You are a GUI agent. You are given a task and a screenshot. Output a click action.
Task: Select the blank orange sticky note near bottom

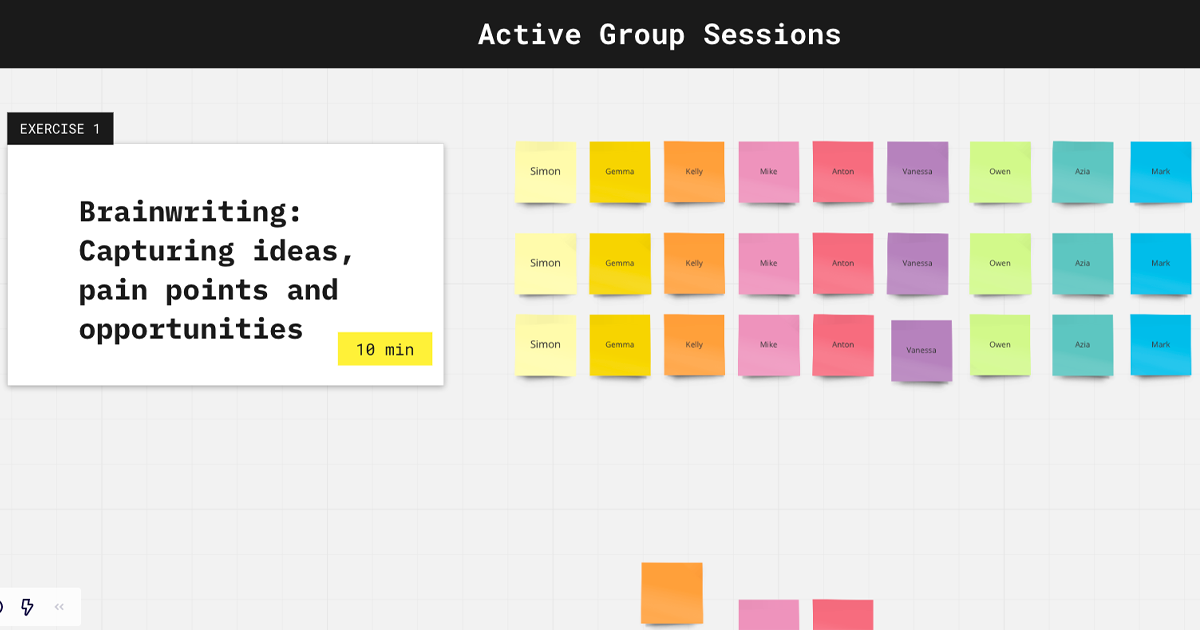tap(672, 592)
